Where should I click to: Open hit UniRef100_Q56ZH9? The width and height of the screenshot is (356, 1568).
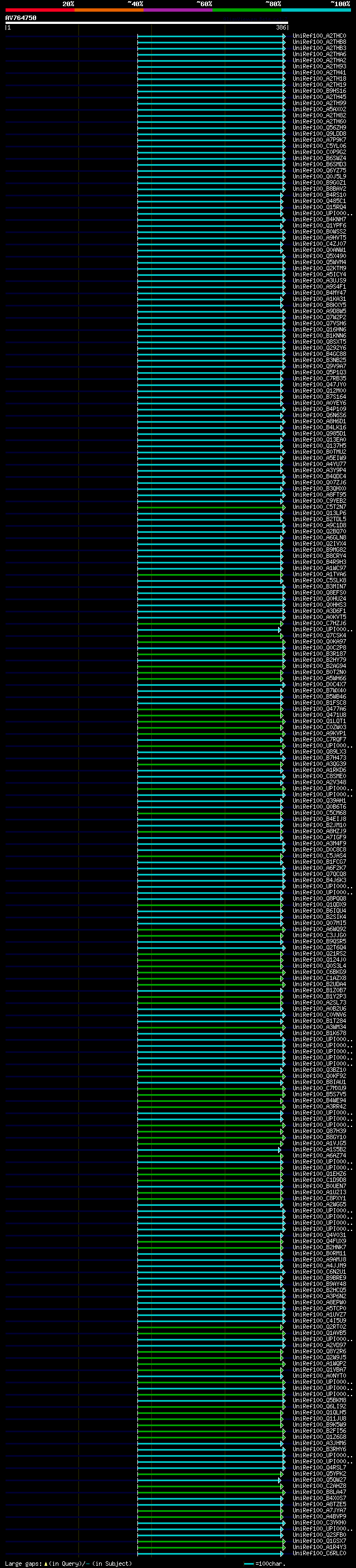319,128
